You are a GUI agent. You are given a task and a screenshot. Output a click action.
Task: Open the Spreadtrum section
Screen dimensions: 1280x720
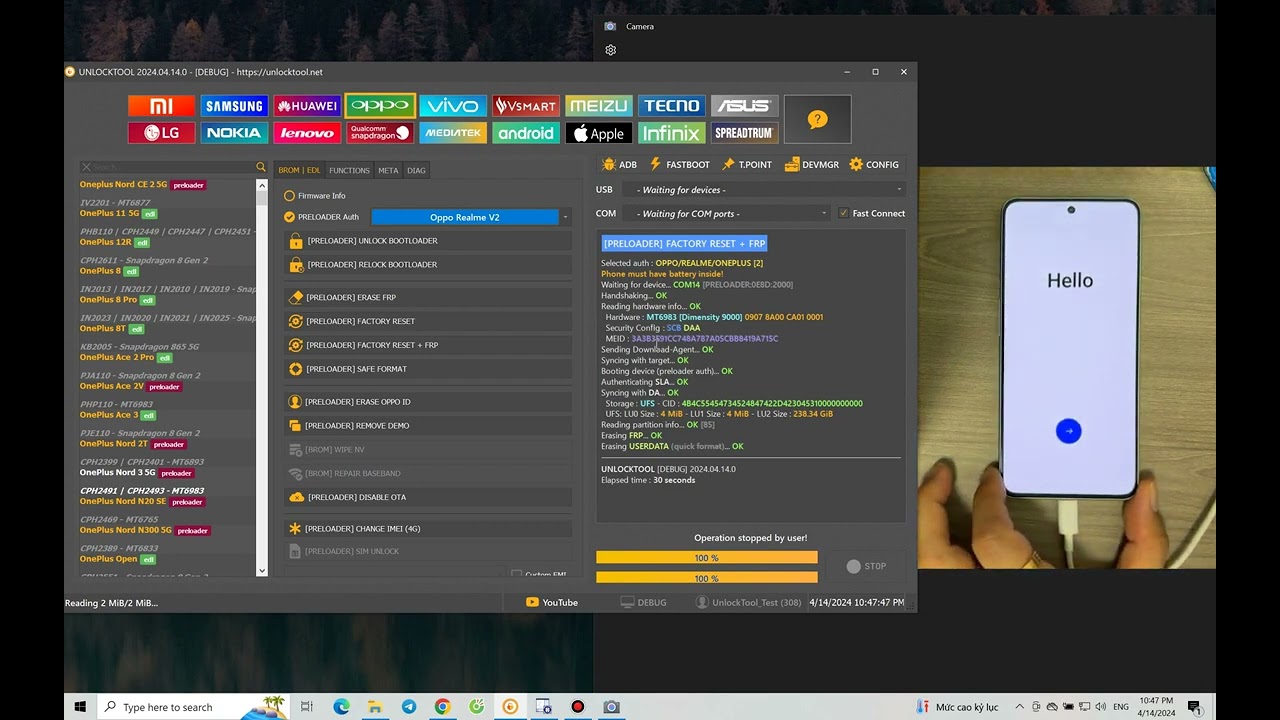click(745, 133)
